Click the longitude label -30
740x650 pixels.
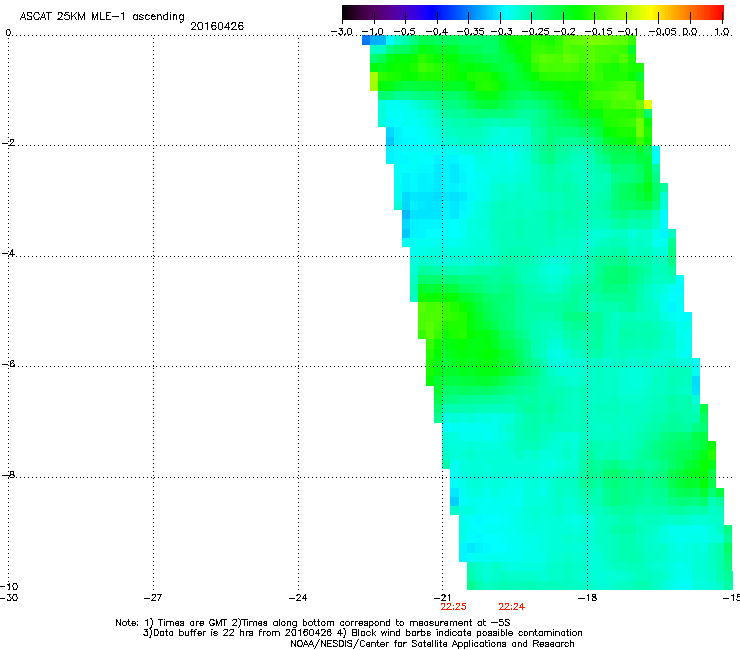click(9, 597)
